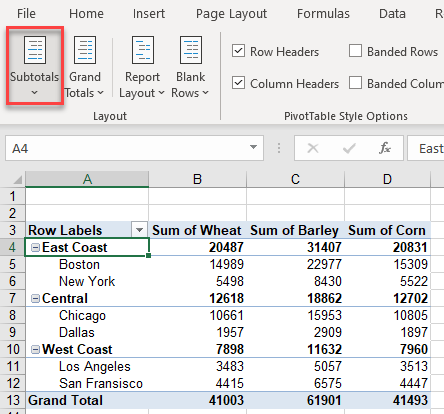The image size is (444, 414).
Task: Select the cell with value 20831
Action: pyautogui.click(x=387, y=247)
